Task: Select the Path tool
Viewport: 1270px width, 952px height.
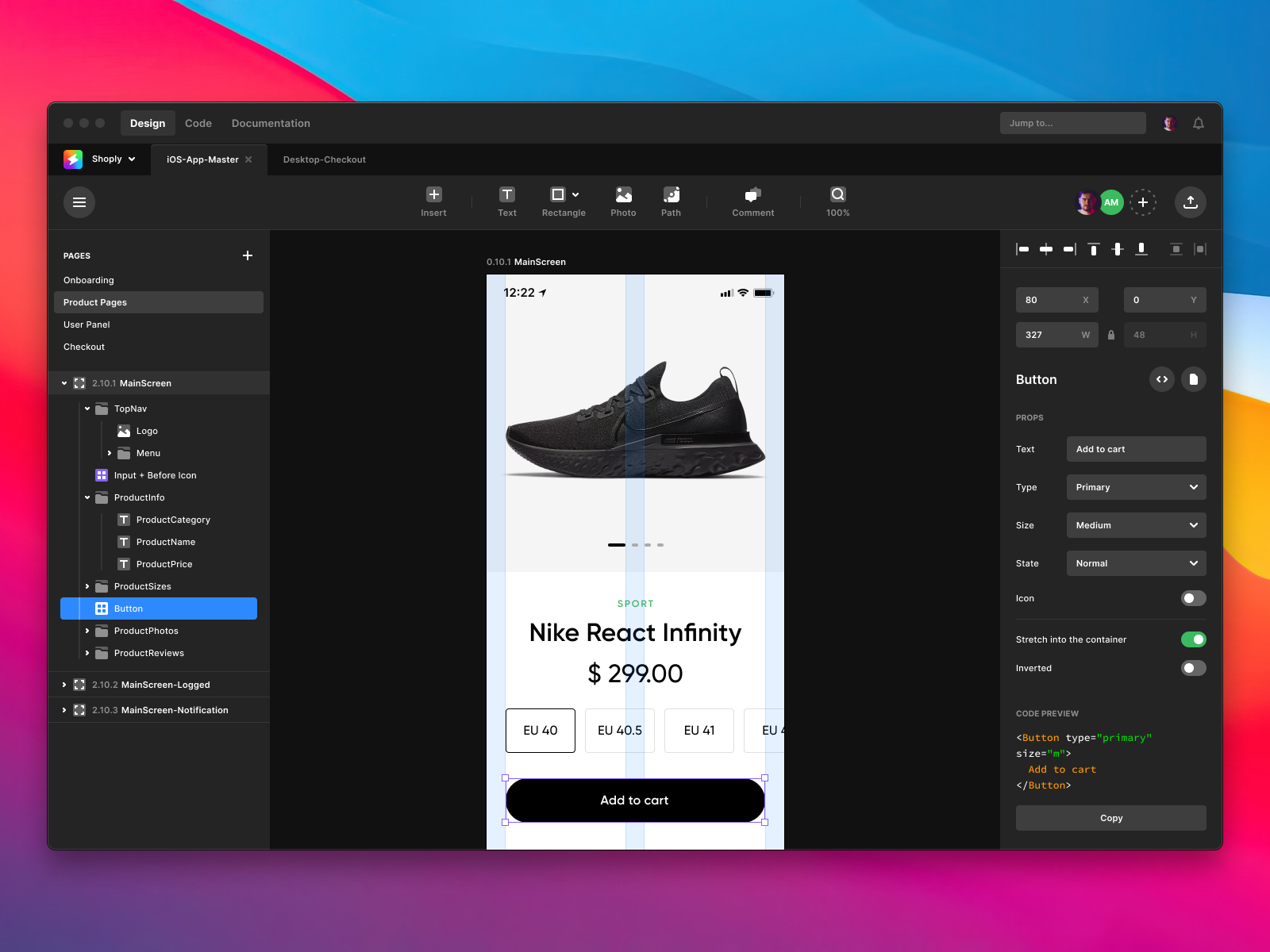Action: click(x=672, y=202)
